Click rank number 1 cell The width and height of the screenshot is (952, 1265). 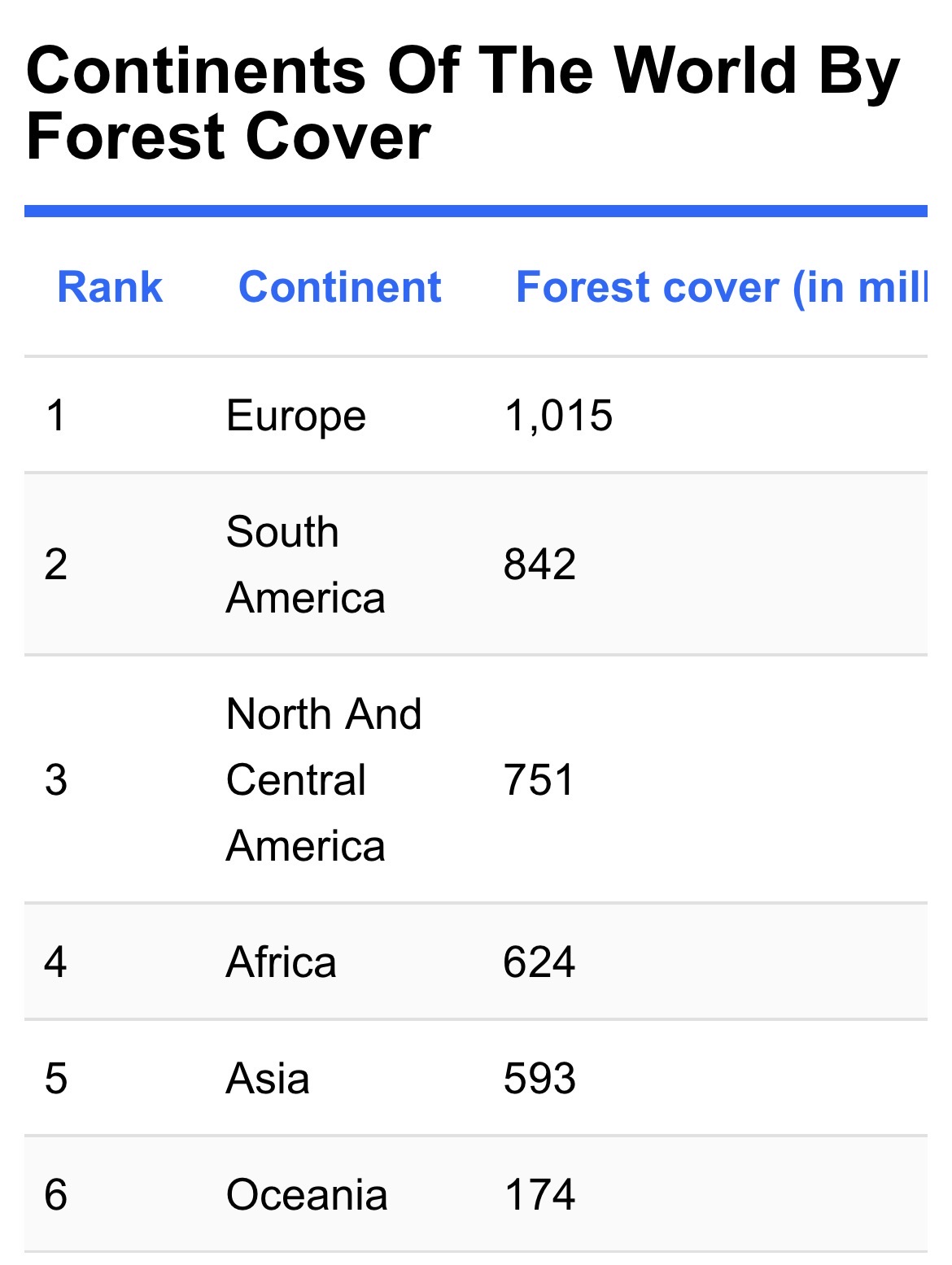(x=55, y=416)
